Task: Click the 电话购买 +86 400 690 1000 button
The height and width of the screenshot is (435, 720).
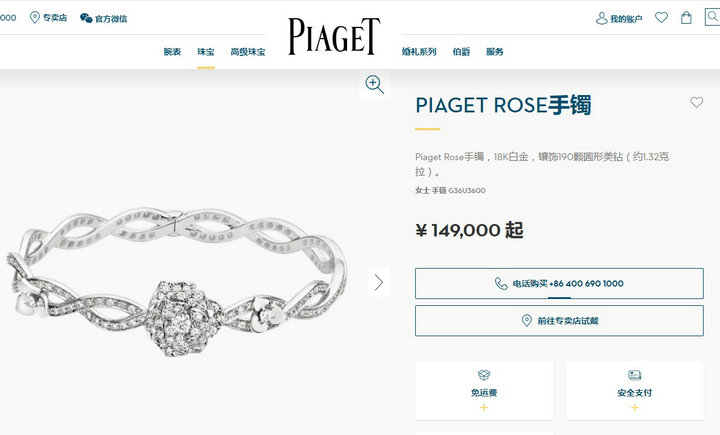Action: tap(559, 283)
